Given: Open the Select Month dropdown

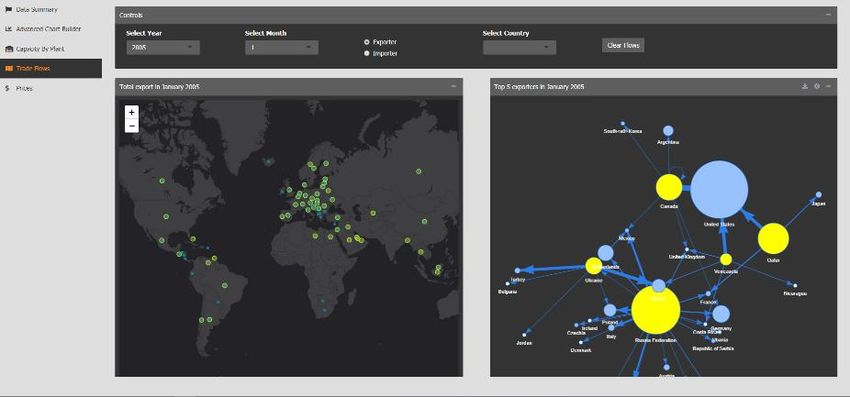Looking at the screenshot, I should tap(282, 47).
